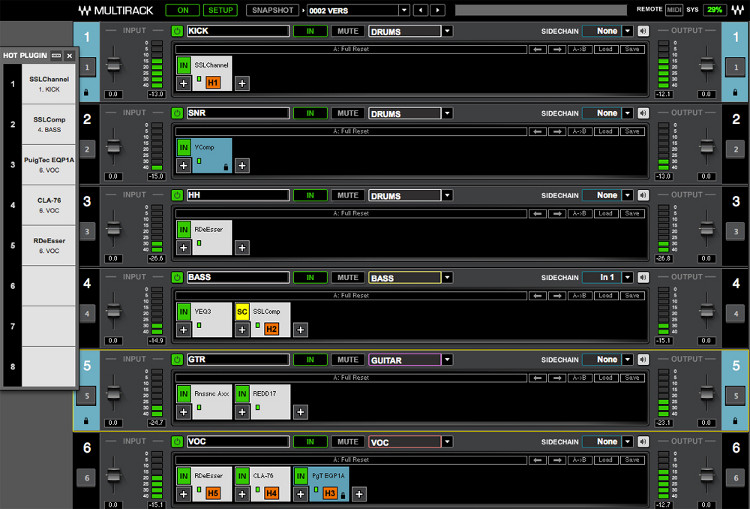
Task: Toggle the KICK track IN button
Action: pyautogui.click(x=310, y=31)
